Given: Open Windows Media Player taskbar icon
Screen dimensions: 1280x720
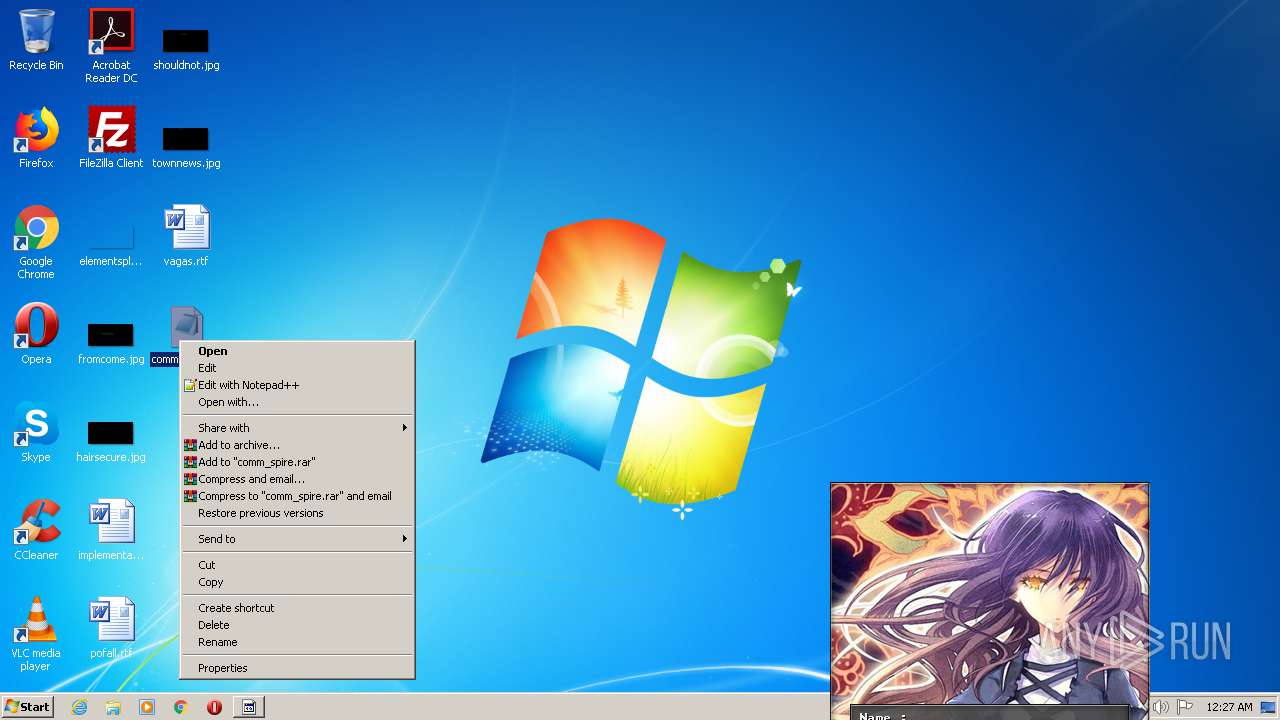Looking at the screenshot, I should coord(147,707).
